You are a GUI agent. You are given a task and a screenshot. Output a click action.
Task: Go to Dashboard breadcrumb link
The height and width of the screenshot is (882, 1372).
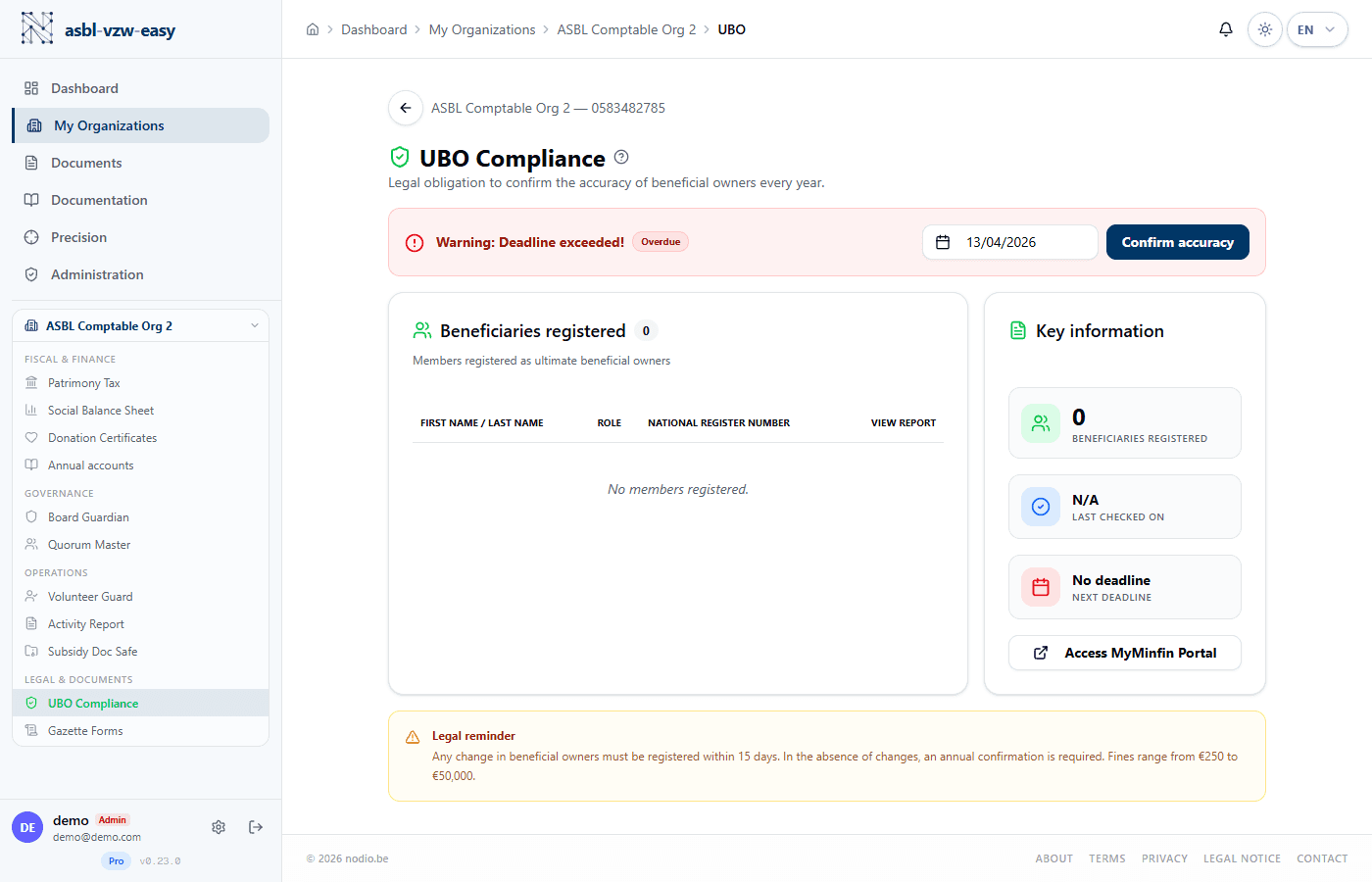tap(374, 29)
